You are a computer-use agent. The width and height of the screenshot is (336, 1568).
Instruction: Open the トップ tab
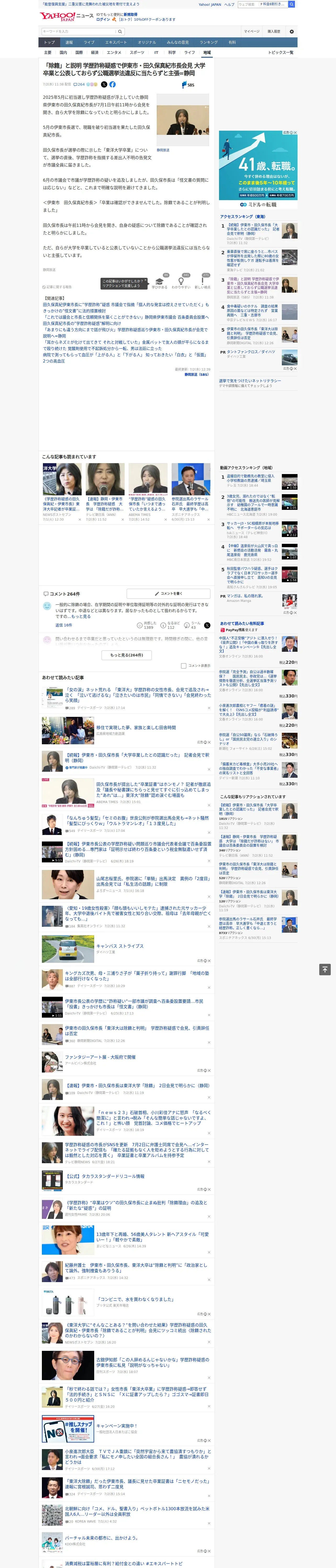pos(49,43)
